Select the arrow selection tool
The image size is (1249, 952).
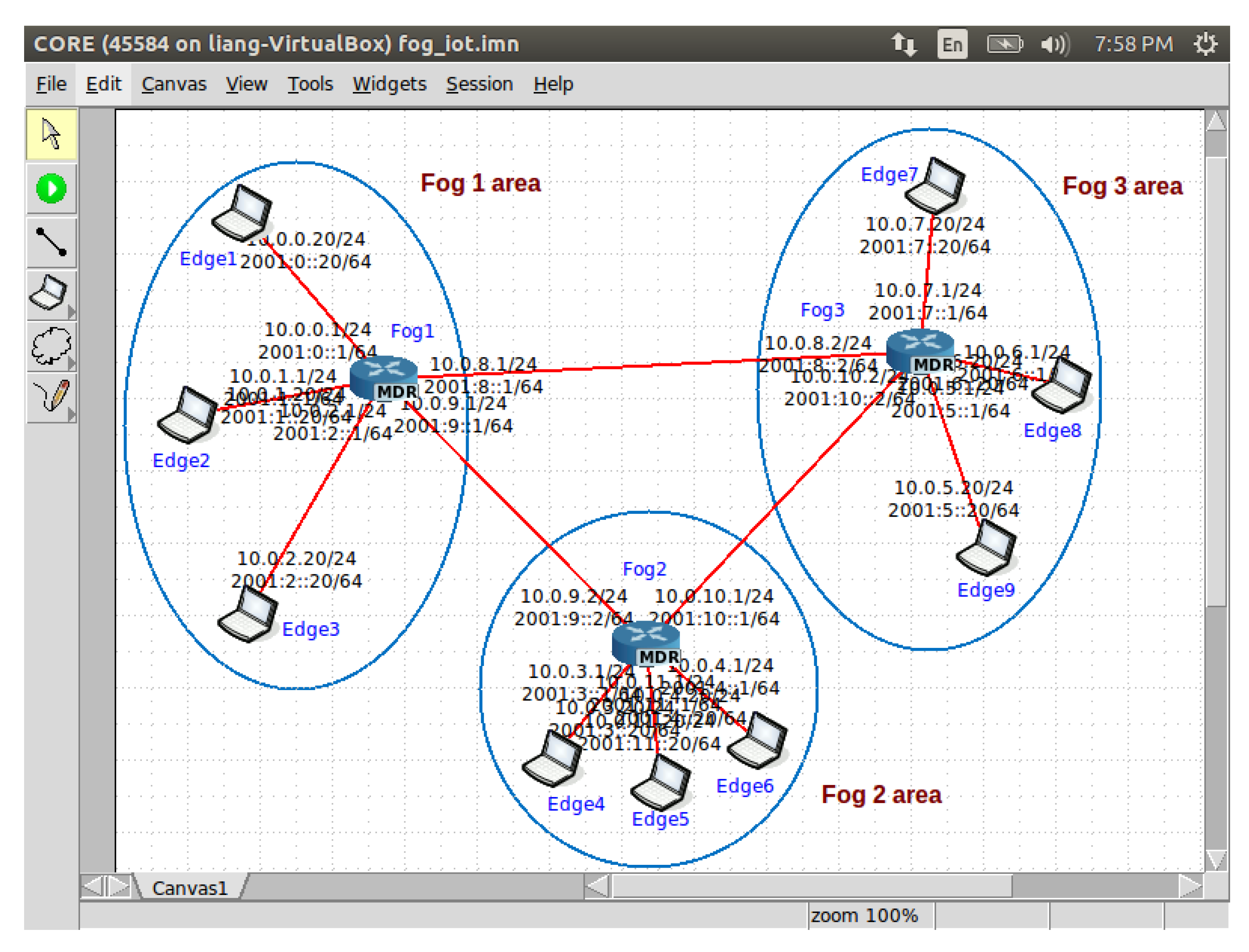point(51,134)
